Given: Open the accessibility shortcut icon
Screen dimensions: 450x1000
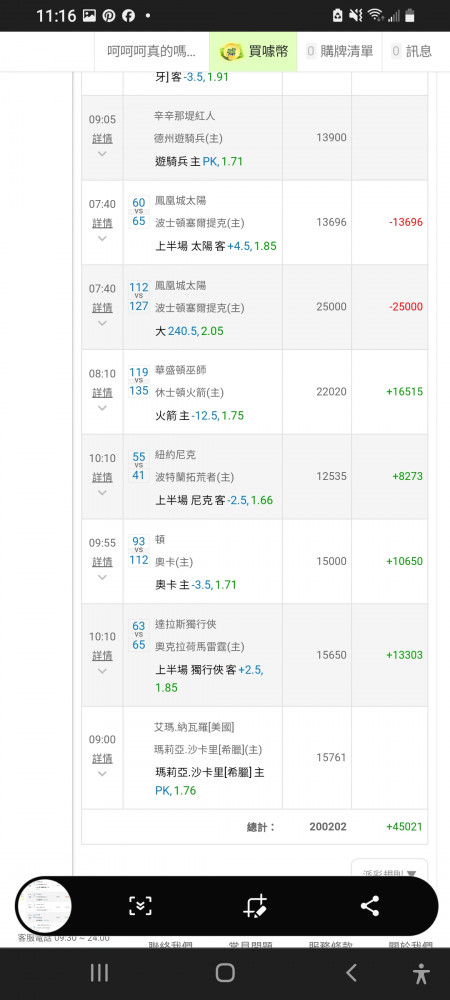Looking at the screenshot, I should pos(421,973).
